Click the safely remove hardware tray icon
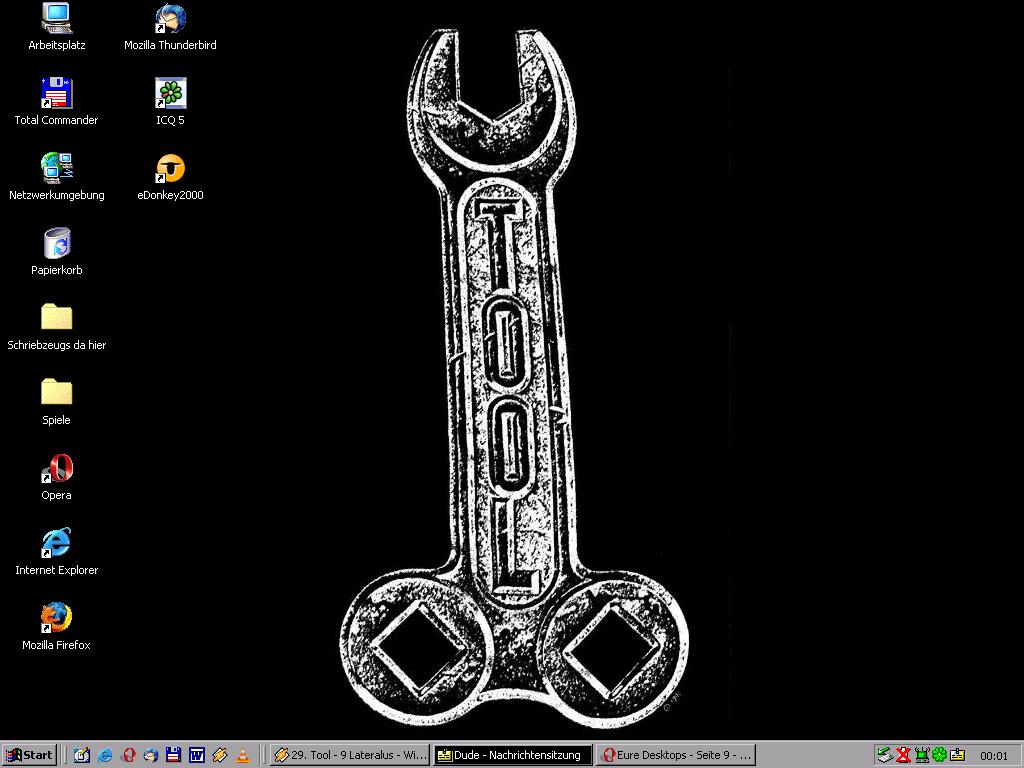This screenshot has width=1024, height=768. 885,755
